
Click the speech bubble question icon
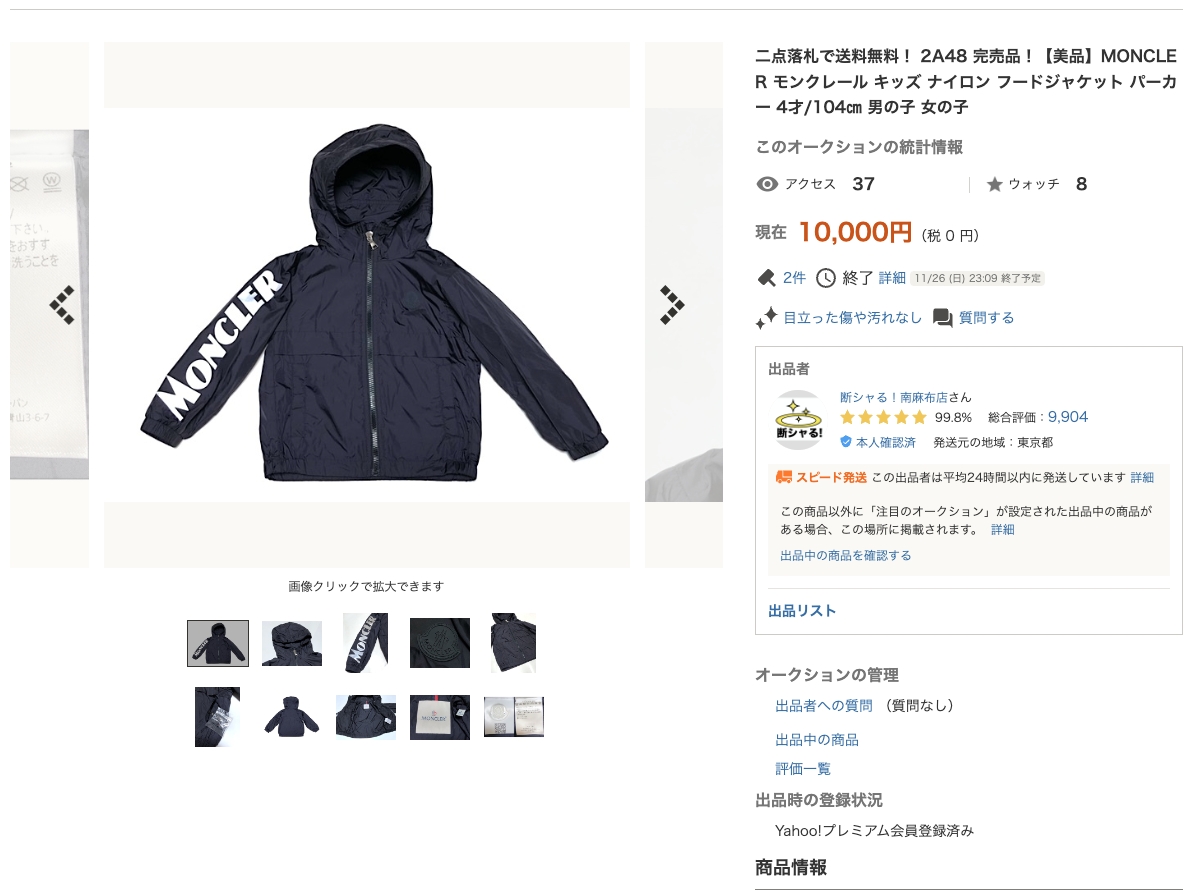coord(943,318)
